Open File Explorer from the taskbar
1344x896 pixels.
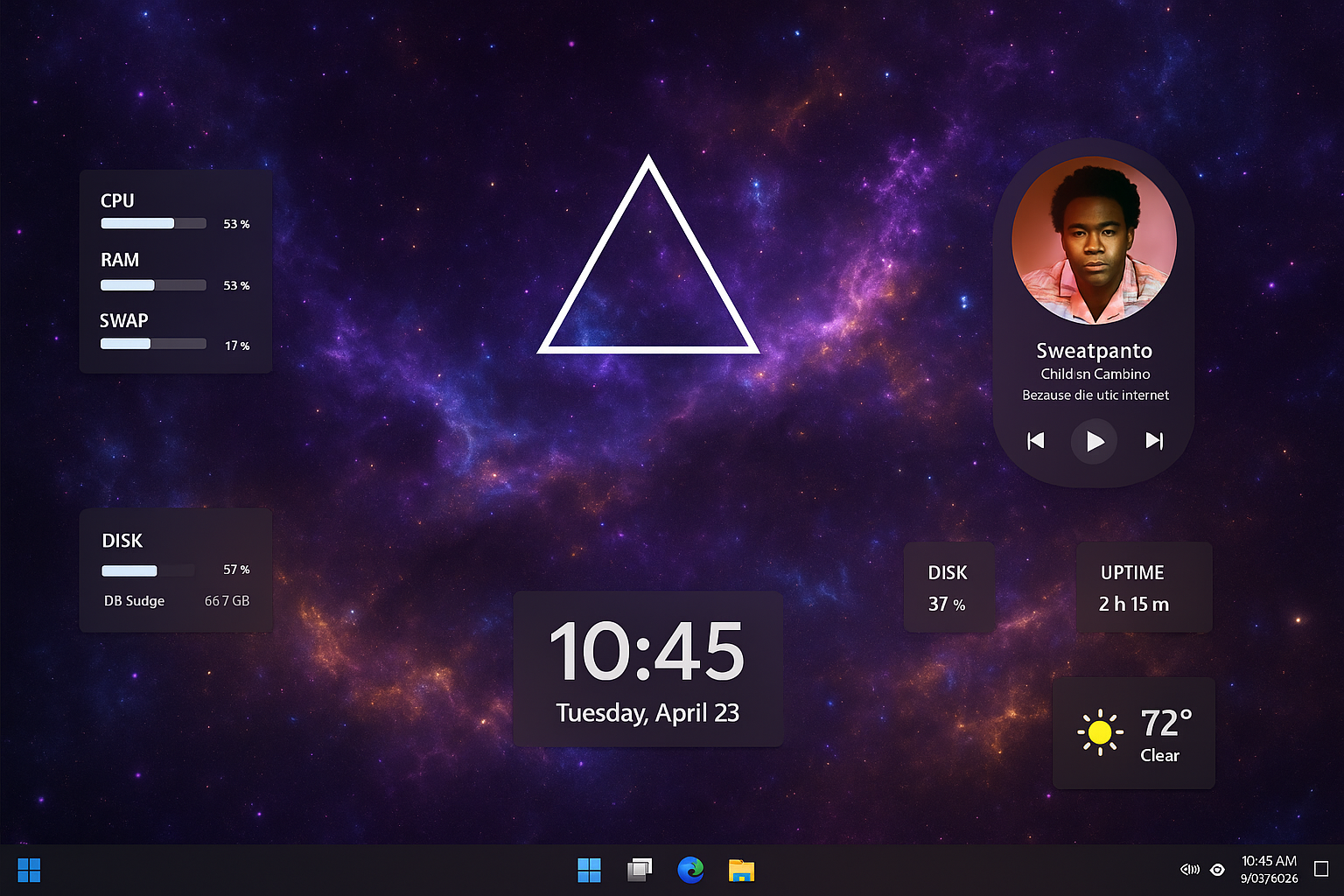742,870
